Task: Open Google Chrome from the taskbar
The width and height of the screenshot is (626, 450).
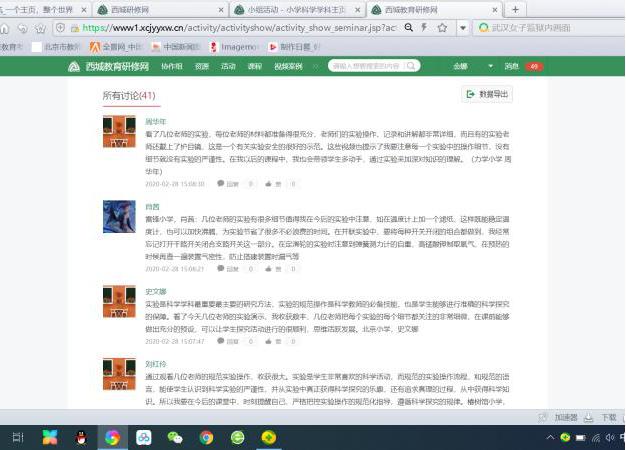Action: (206, 438)
